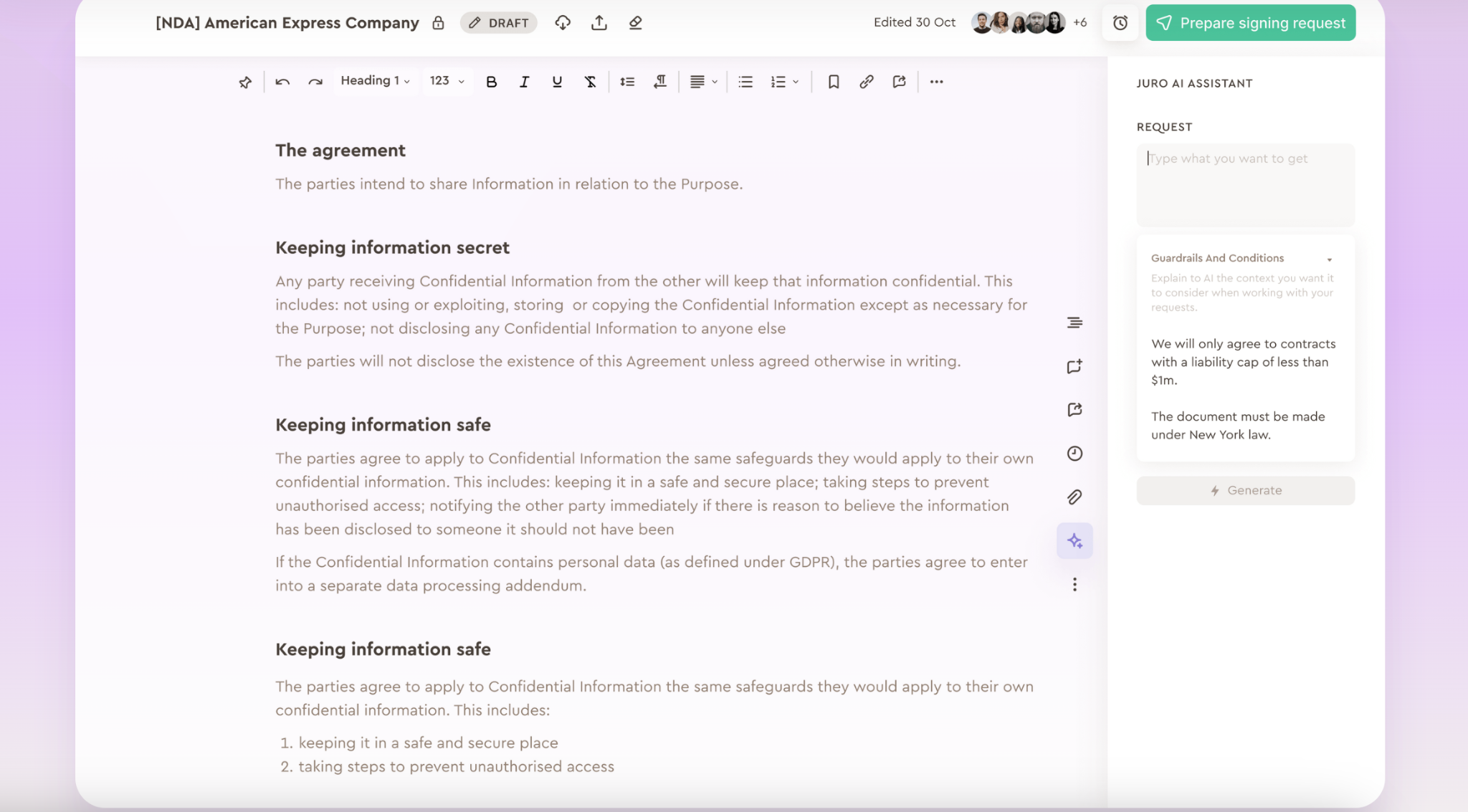Undo the last change

282,81
